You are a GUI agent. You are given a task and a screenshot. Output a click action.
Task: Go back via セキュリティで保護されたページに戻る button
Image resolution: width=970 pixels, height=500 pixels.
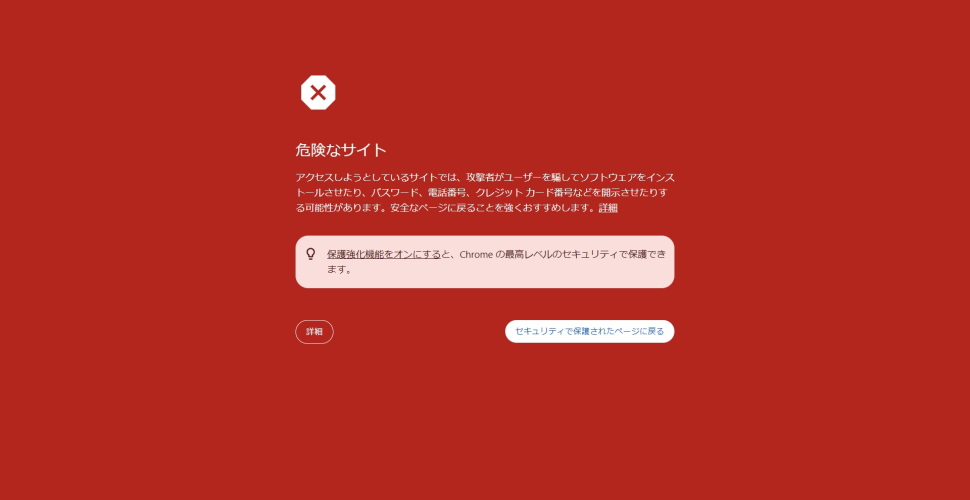[x=590, y=331]
